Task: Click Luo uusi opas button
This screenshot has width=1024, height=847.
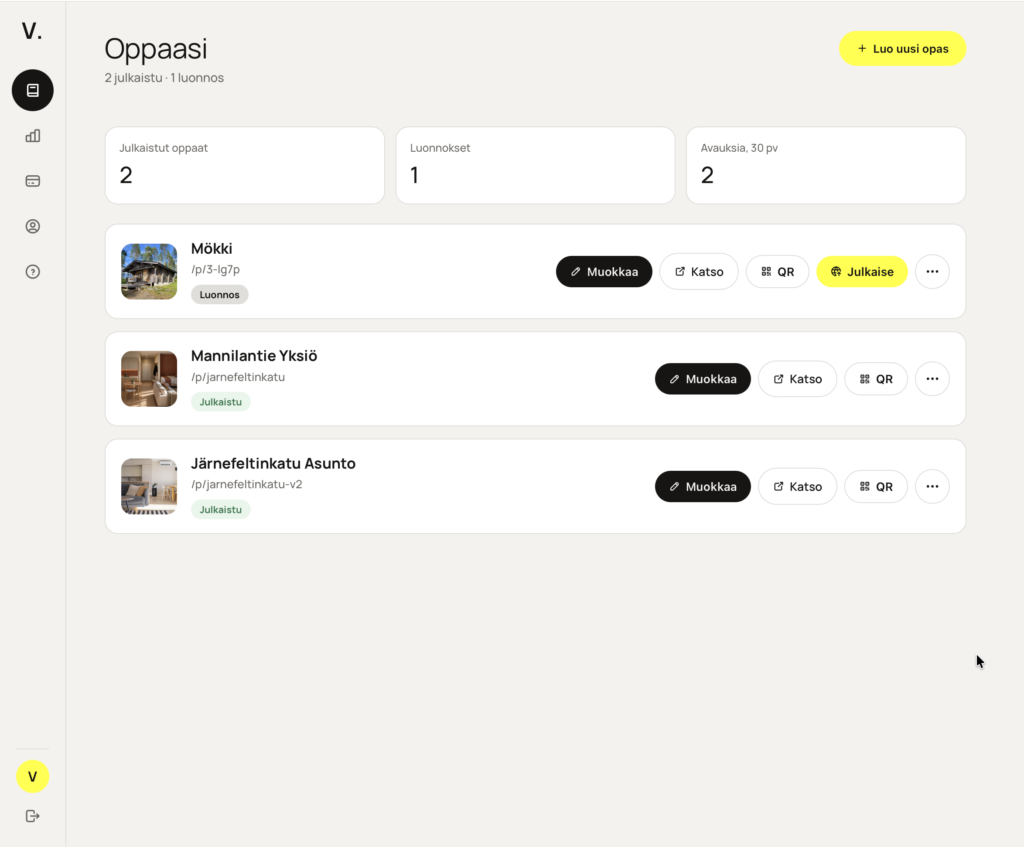Action: [x=903, y=49]
